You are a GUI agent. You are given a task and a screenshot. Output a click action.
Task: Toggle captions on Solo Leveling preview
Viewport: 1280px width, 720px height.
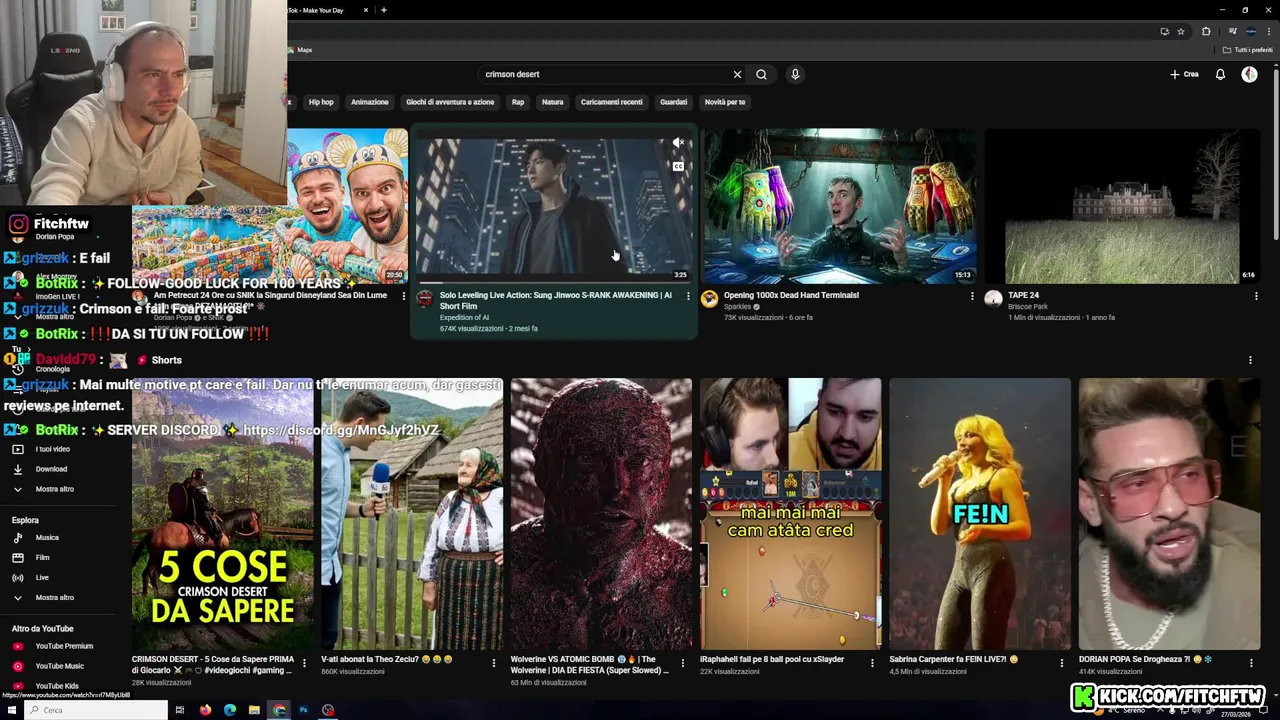tap(678, 166)
